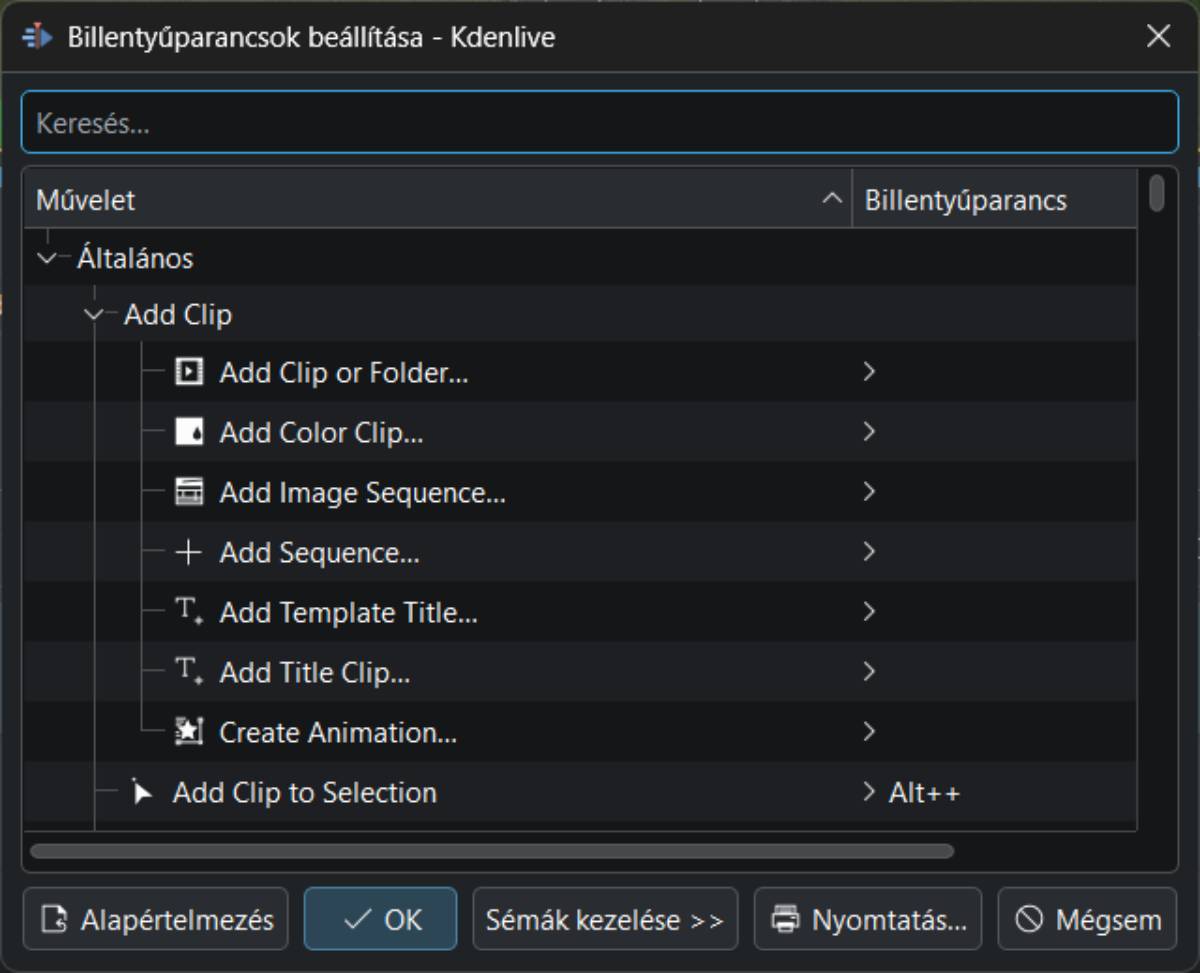The image size is (1200, 973).
Task: Select the Add Template Title... row
Action: tap(580, 612)
